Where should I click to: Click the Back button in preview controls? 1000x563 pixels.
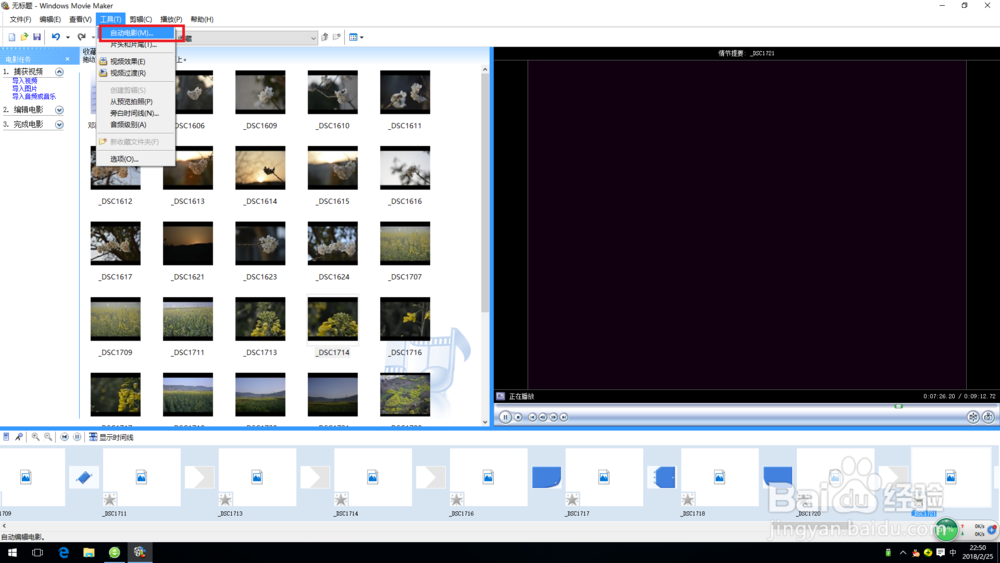[x=533, y=417]
